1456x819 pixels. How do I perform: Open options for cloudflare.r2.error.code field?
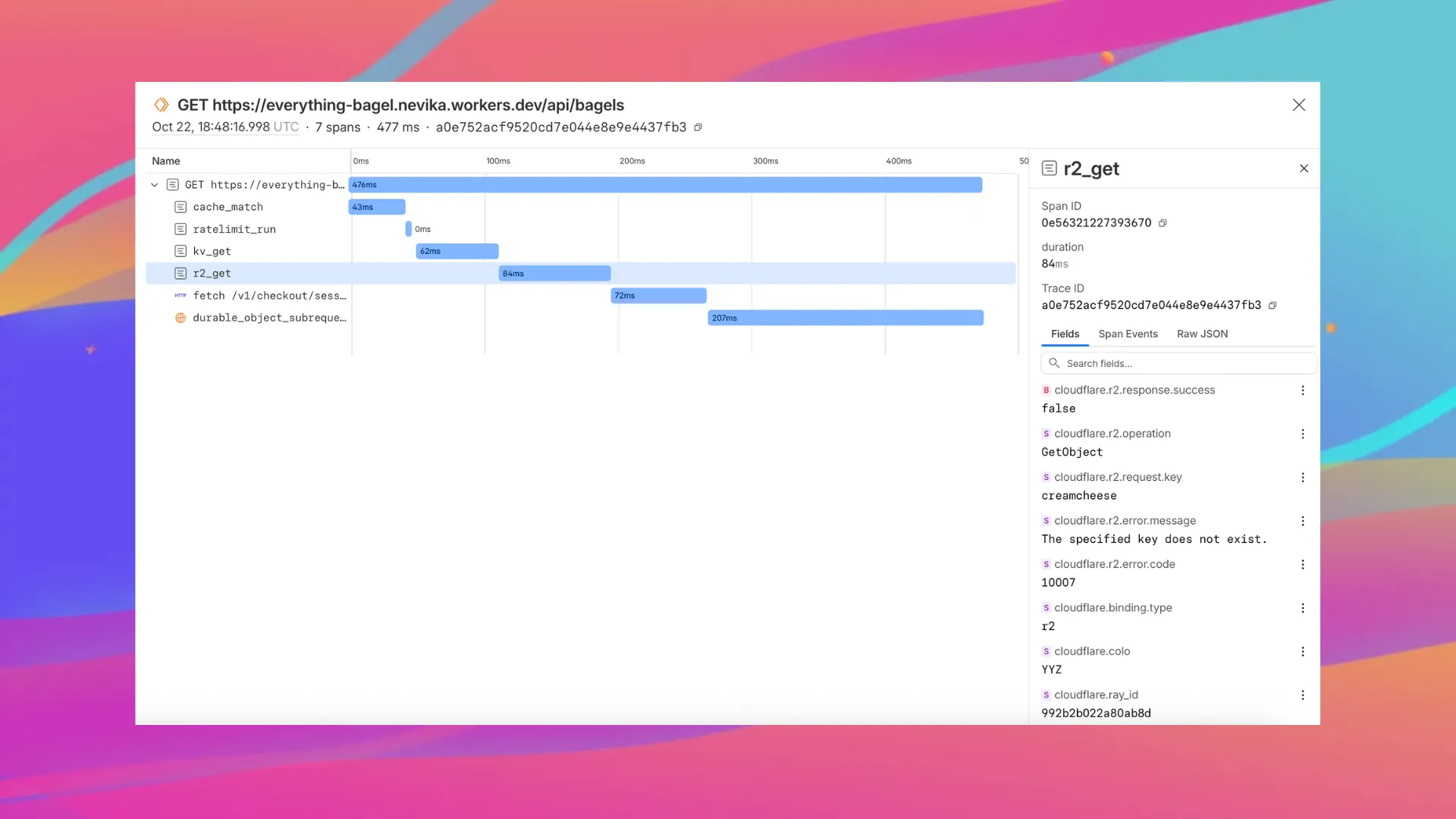click(1303, 564)
